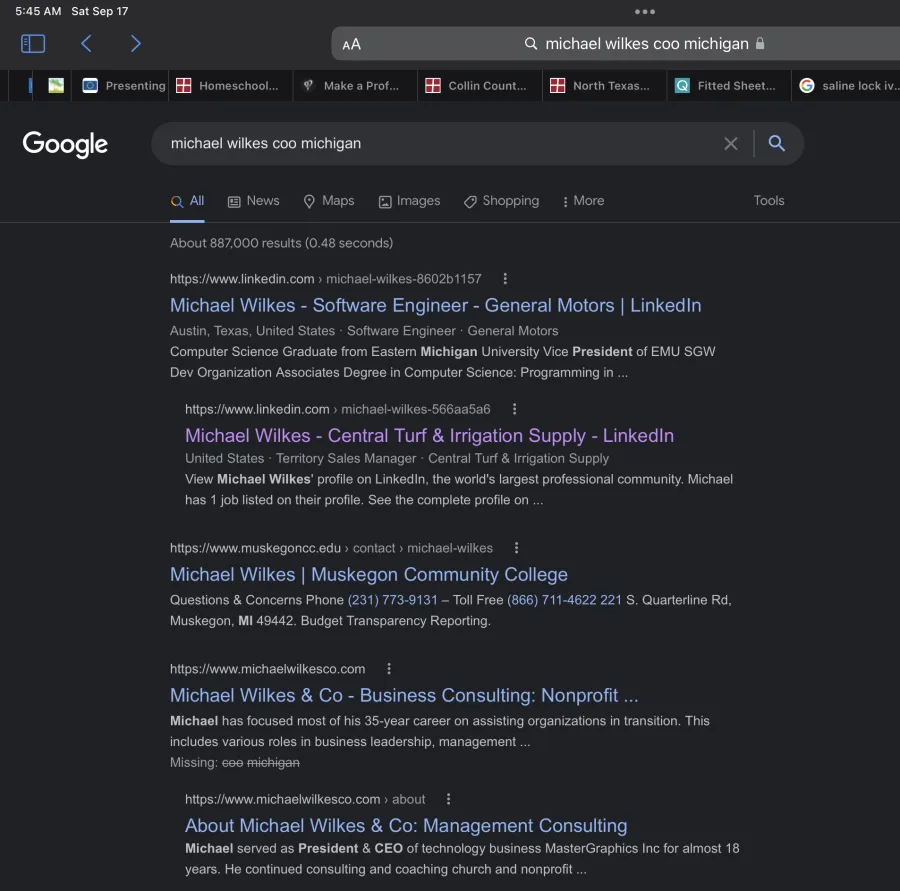Open Michael Wilkes Central Turf & Irrigation link
This screenshot has height=891, width=900.
tap(429, 436)
